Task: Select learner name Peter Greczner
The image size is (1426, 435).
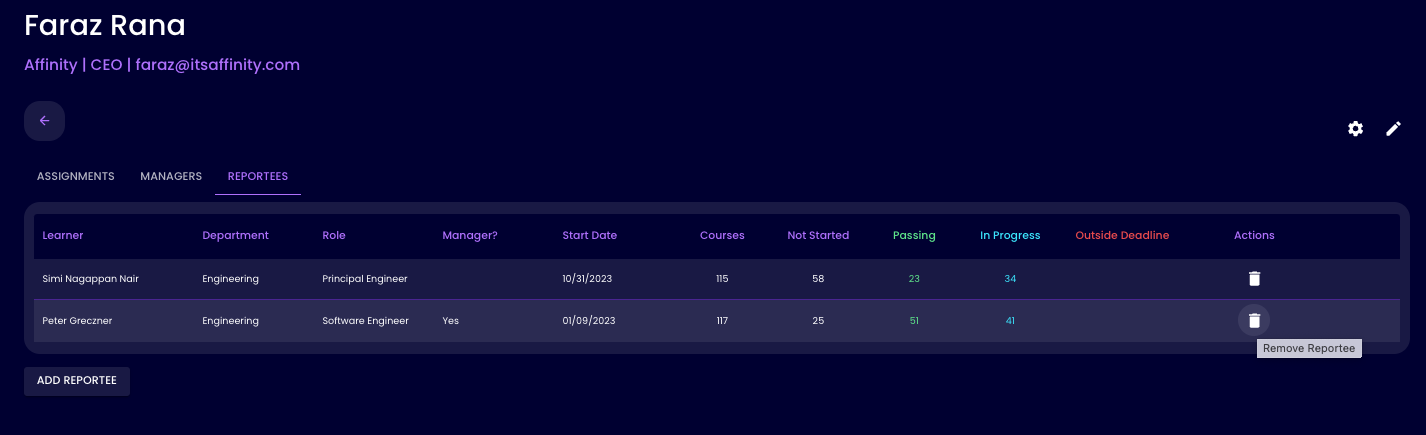Action: 76,321
